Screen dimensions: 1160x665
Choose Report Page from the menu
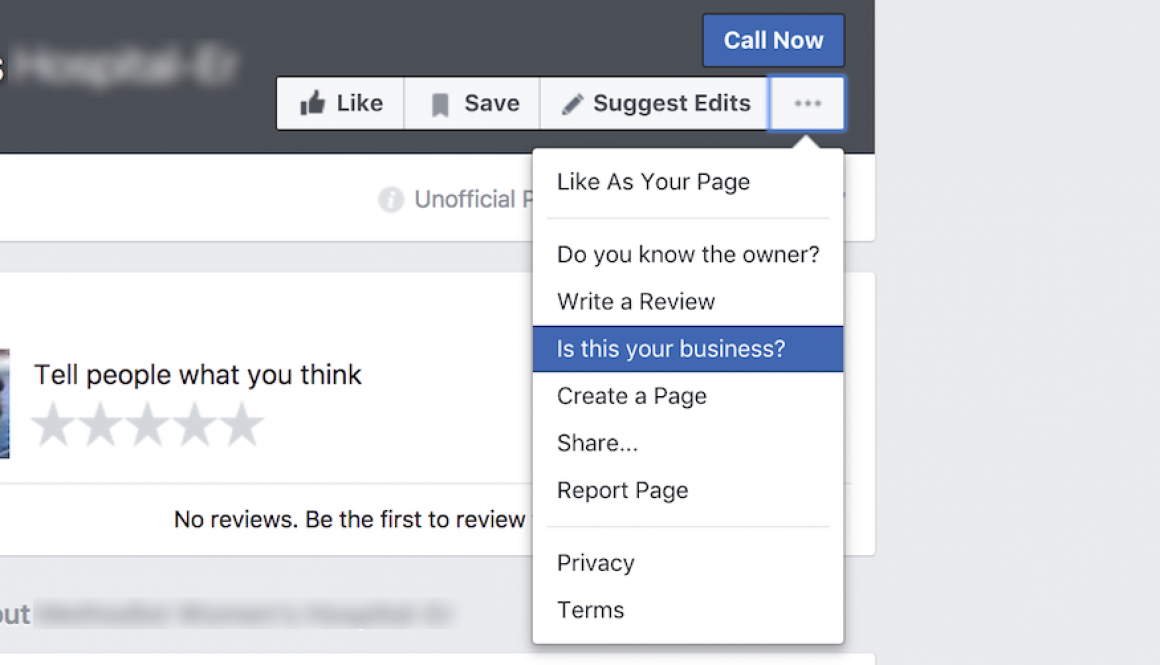pos(687,490)
